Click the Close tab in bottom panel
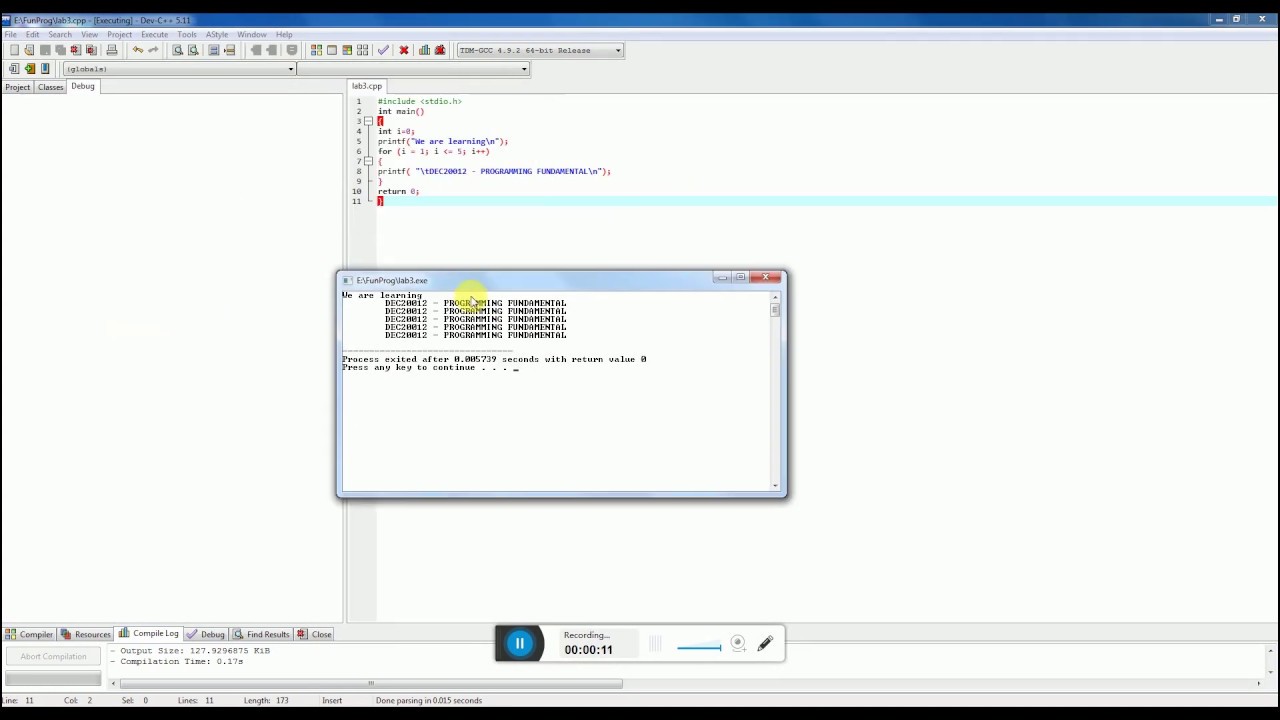Screen dimensions: 1280x720 315,634
